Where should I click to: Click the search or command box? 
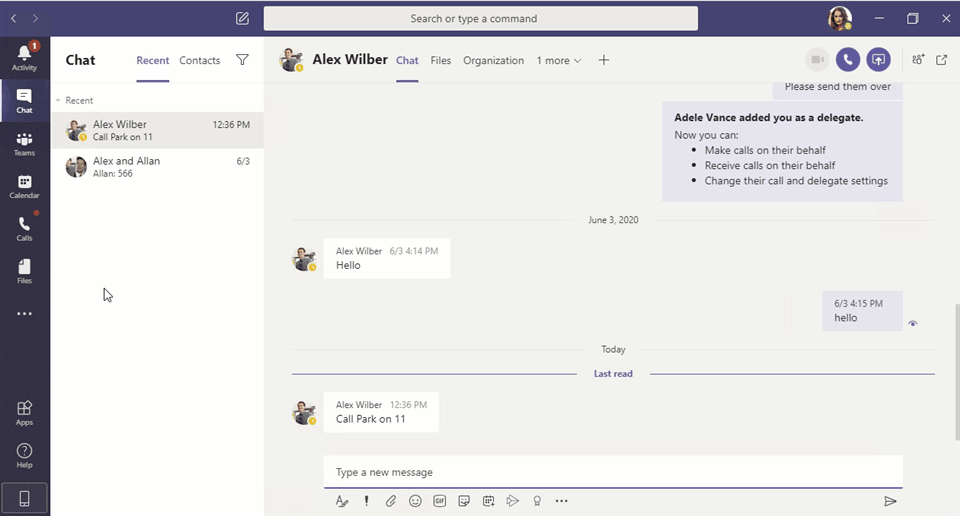click(x=481, y=18)
